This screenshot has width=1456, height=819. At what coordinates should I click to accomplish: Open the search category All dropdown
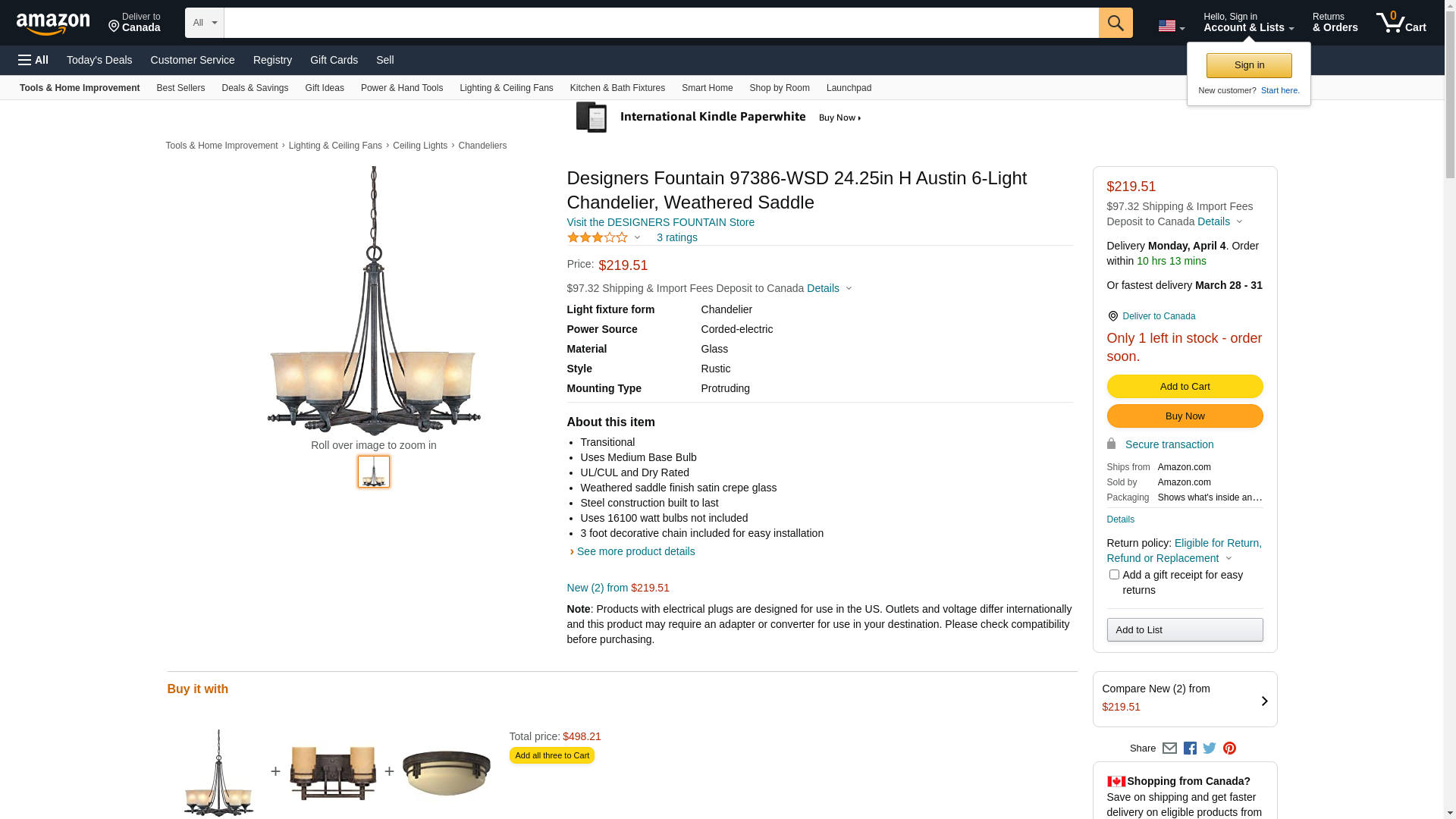(204, 23)
